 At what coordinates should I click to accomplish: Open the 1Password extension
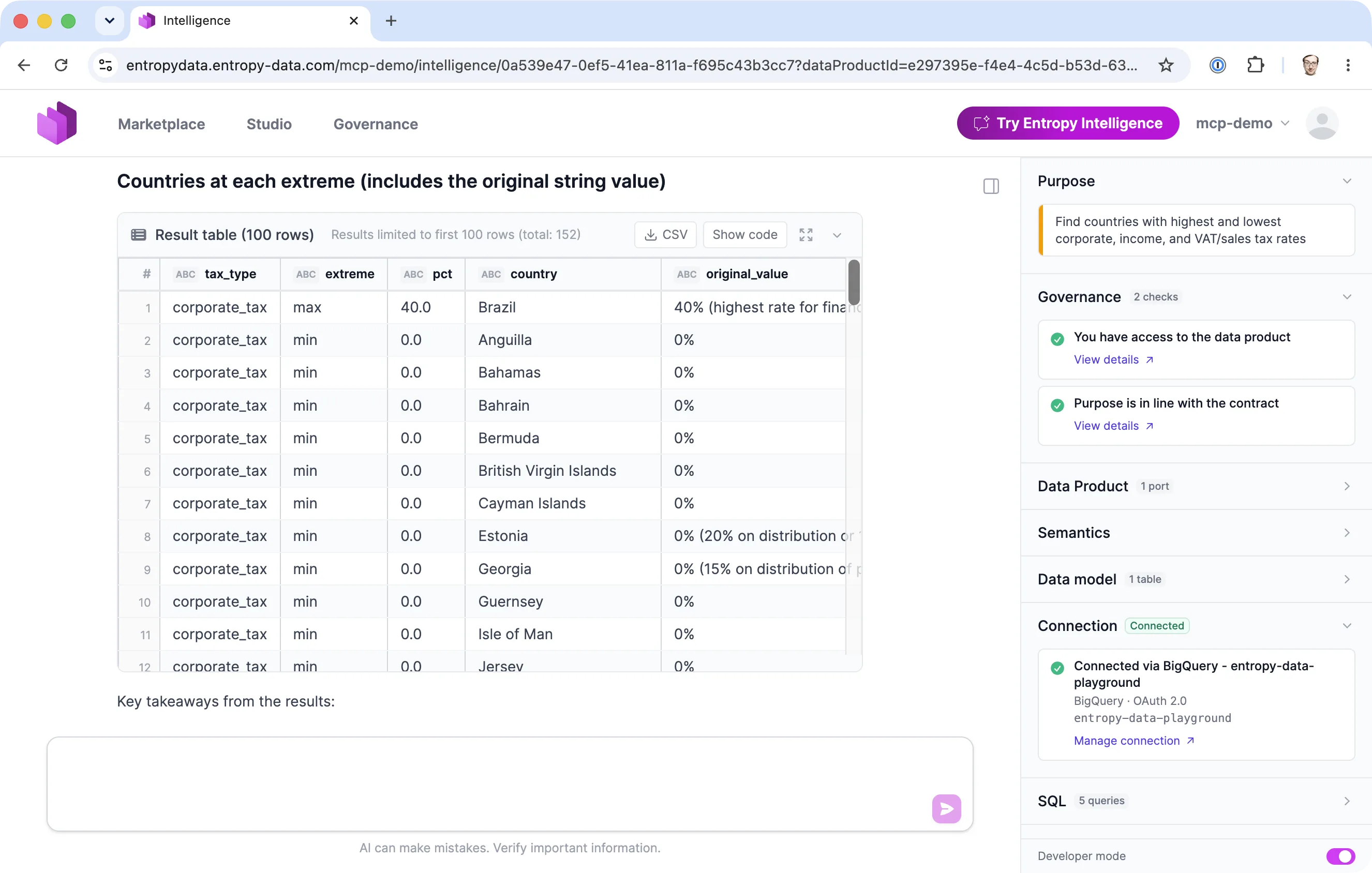(1218, 65)
